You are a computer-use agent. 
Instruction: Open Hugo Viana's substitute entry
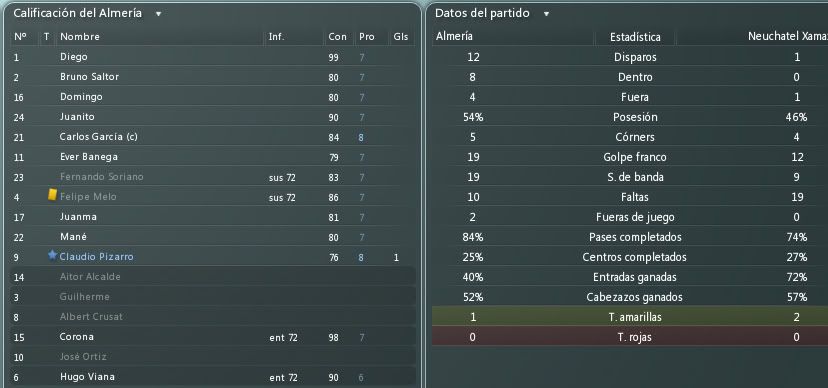pos(212,377)
